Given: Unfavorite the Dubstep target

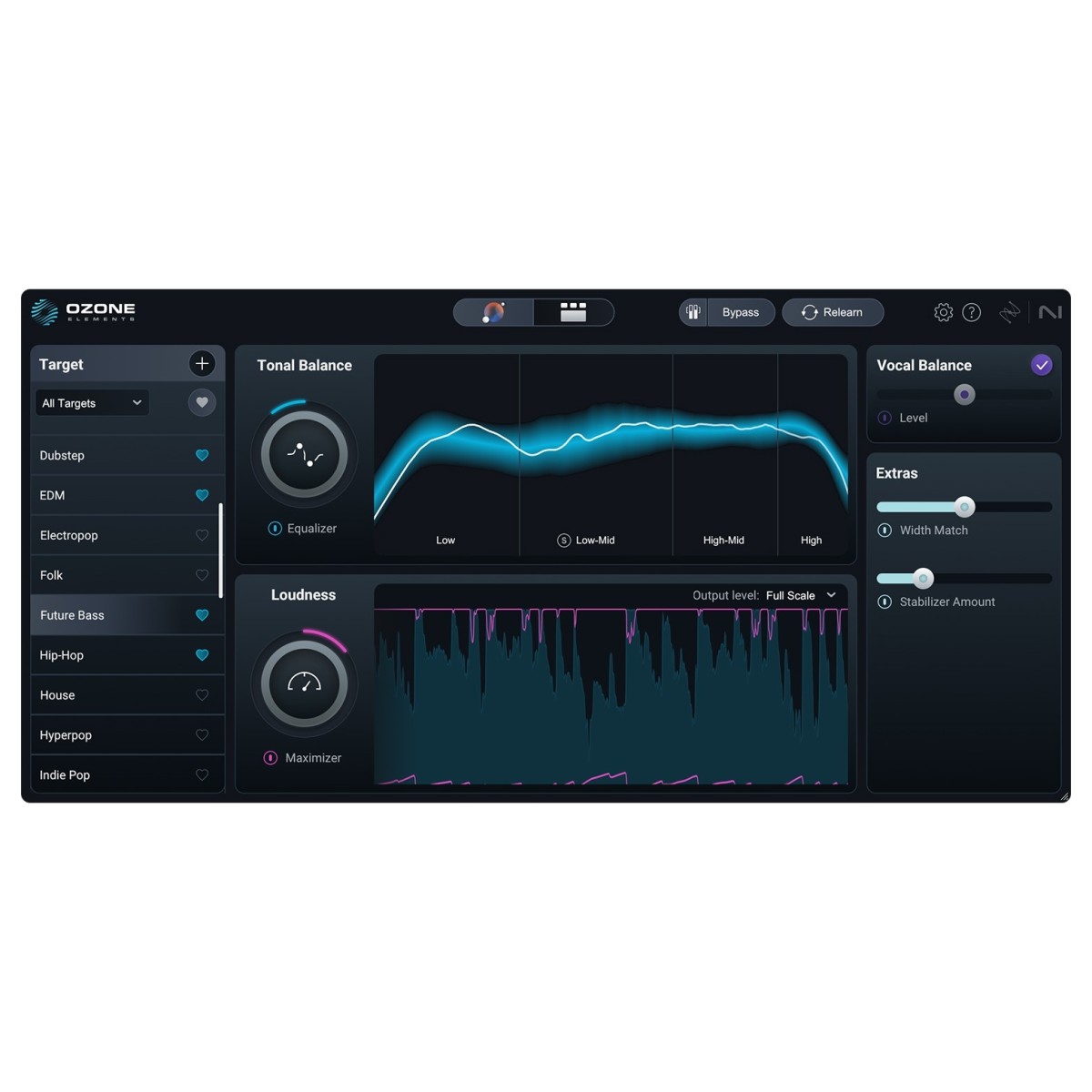Looking at the screenshot, I should click(x=202, y=455).
